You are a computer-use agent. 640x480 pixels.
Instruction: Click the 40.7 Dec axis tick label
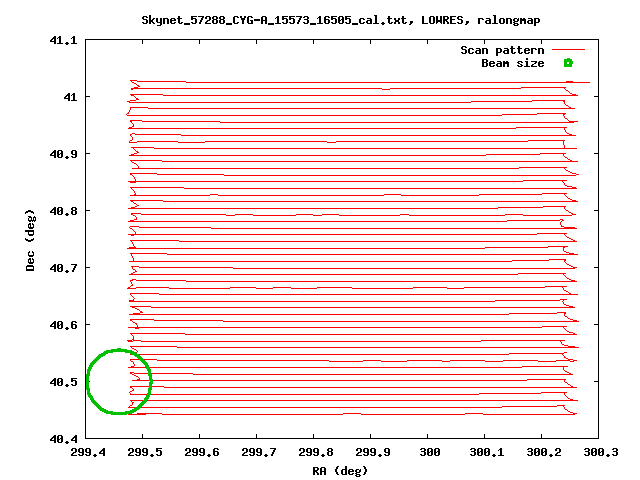click(x=63, y=268)
